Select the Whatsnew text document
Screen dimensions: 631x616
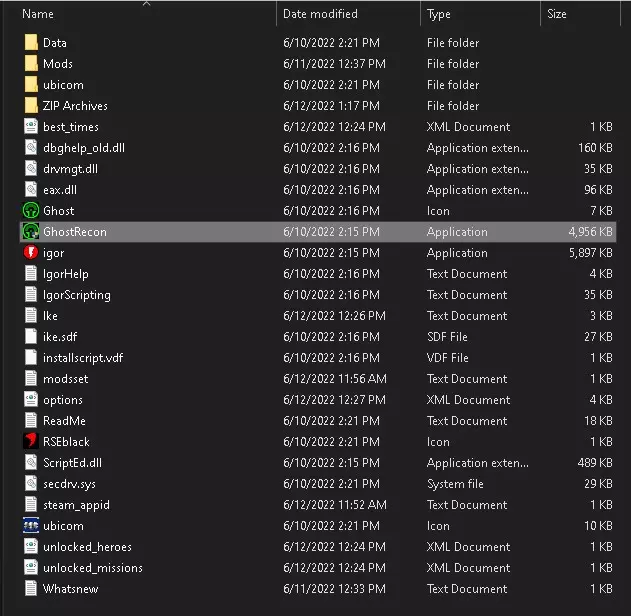(x=70, y=589)
